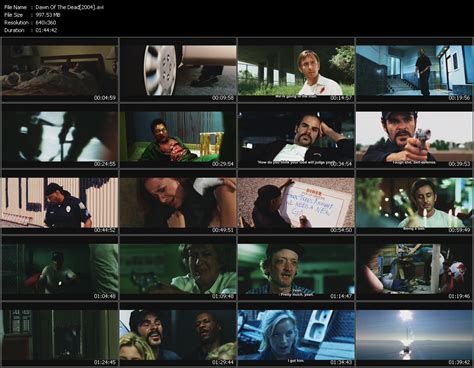Click the "File Size" label
This screenshot has width=474, height=368.
(x=14, y=15)
